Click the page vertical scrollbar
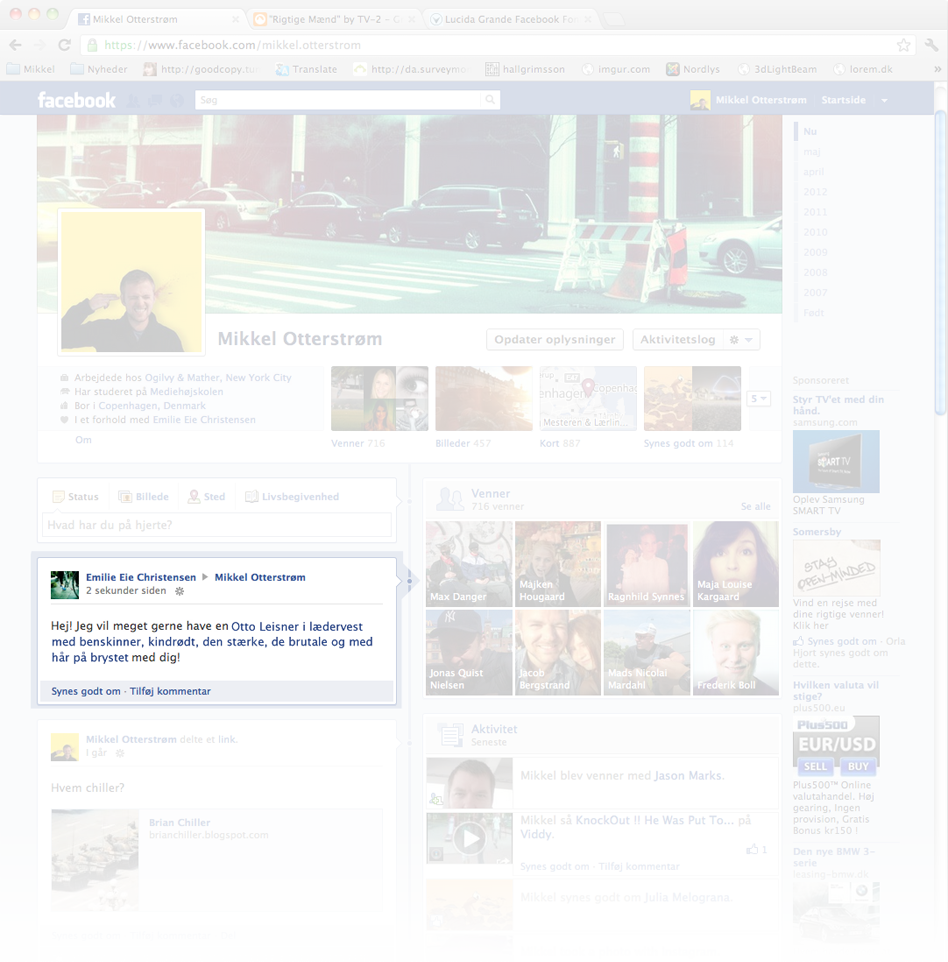 (941, 264)
